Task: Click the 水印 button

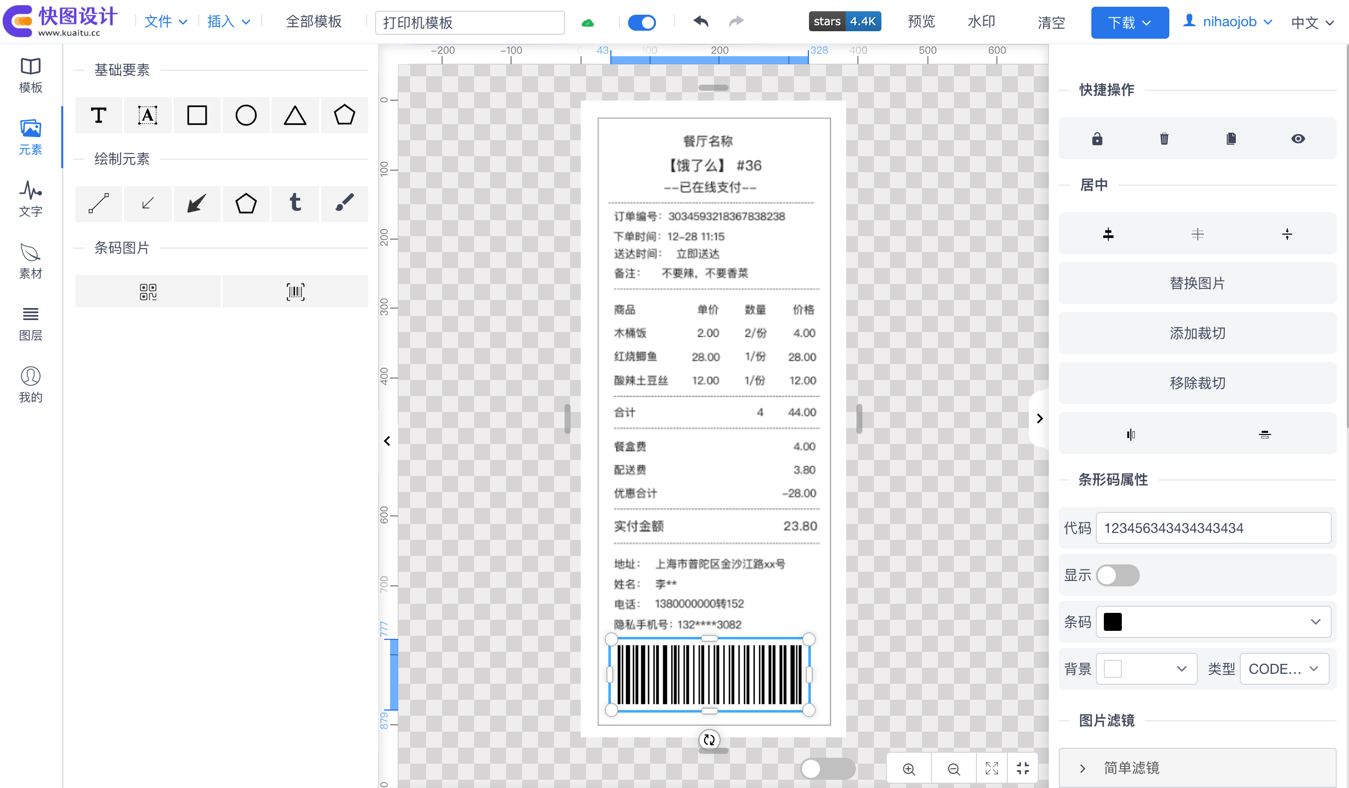Action: click(981, 21)
